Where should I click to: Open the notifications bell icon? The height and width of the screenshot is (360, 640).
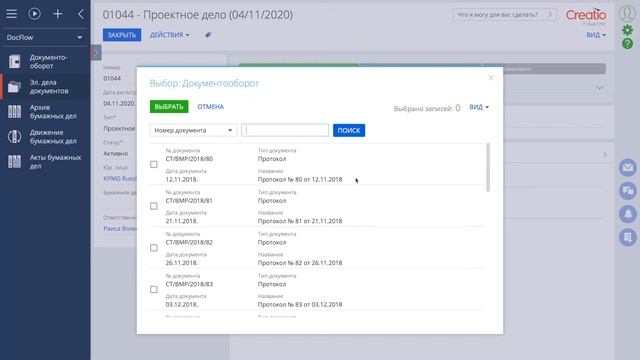[x=628, y=214]
